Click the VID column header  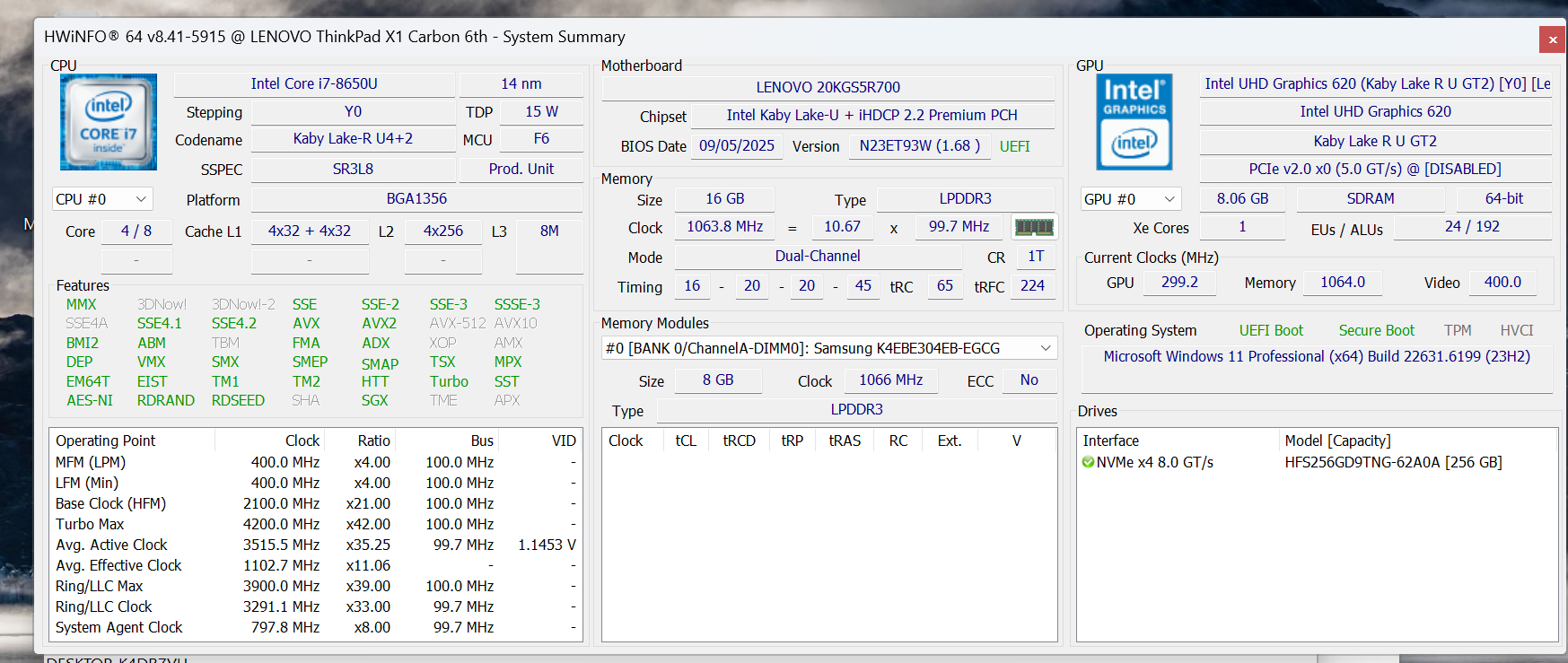coord(540,441)
